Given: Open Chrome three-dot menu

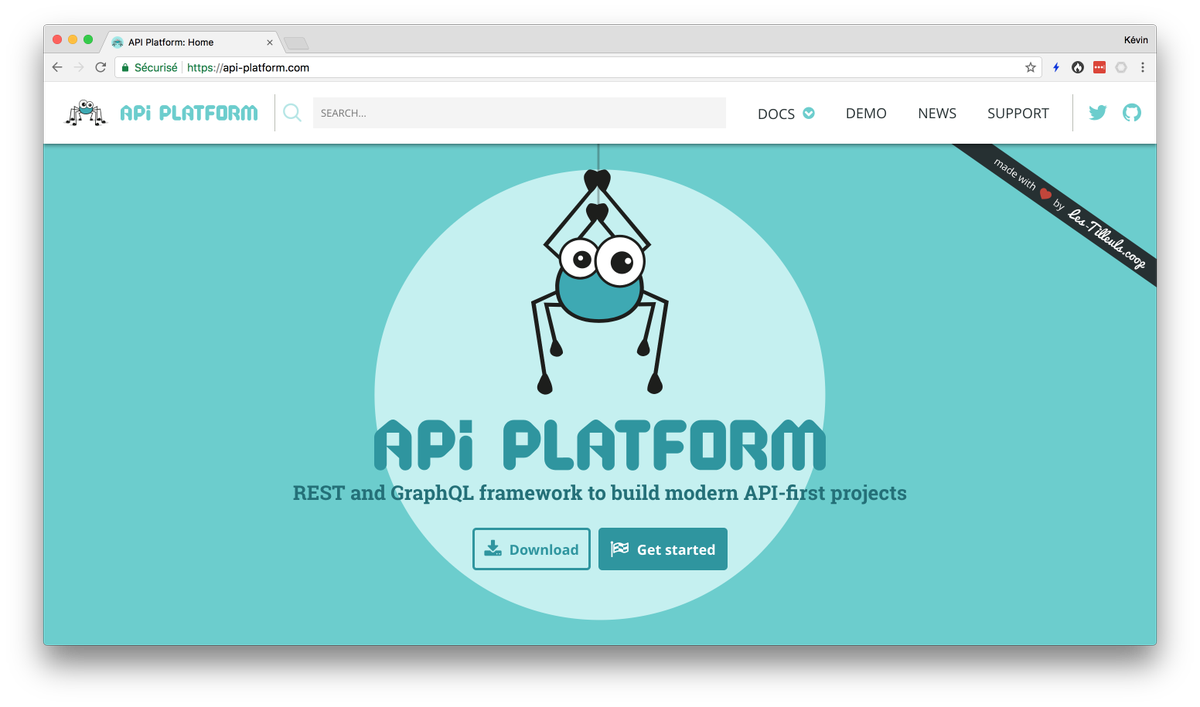Looking at the screenshot, I should pyautogui.click(x=1143, y=68).
